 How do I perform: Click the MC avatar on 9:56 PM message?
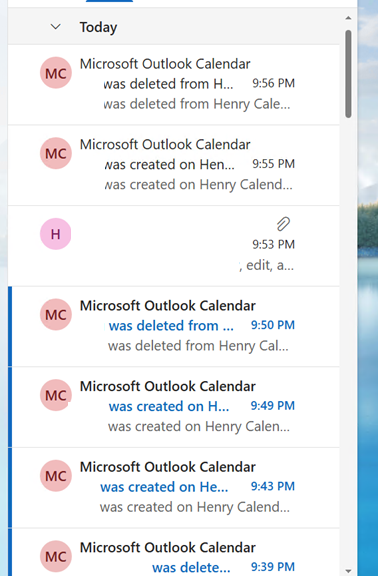[55, 73]
